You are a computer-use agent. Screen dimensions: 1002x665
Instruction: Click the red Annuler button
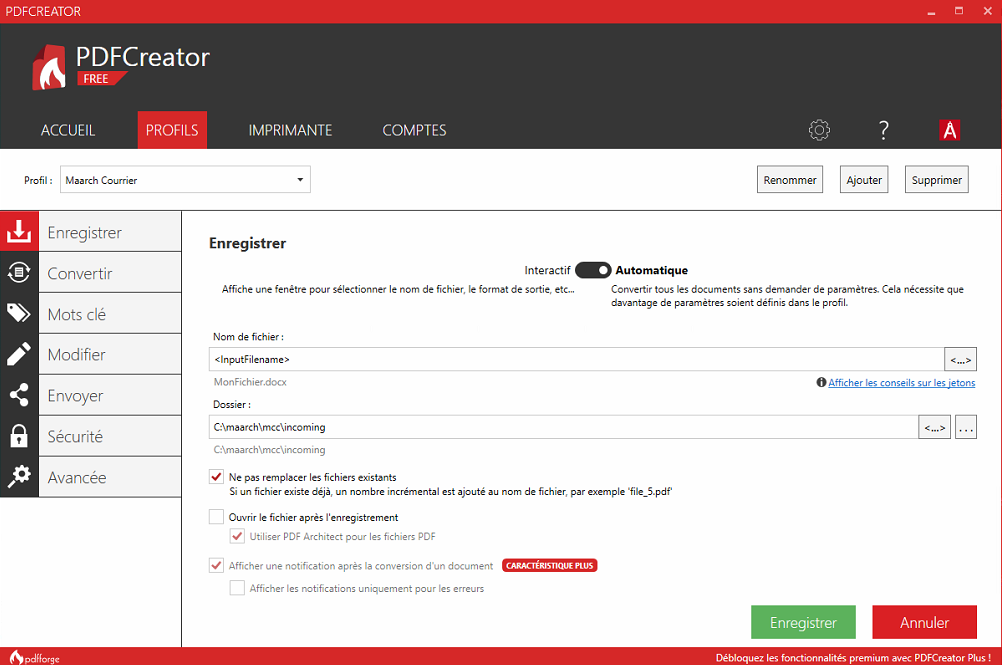pos(924,622)
